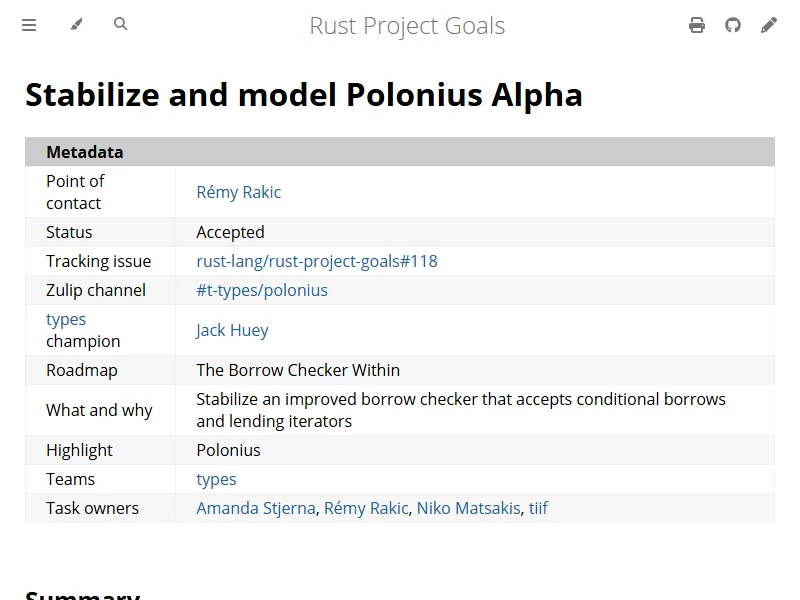This screenshot has width=800, height=600.
Task: Click the Stabilize and model Polonius Alpha heading
Action: (x=304, y=95)
